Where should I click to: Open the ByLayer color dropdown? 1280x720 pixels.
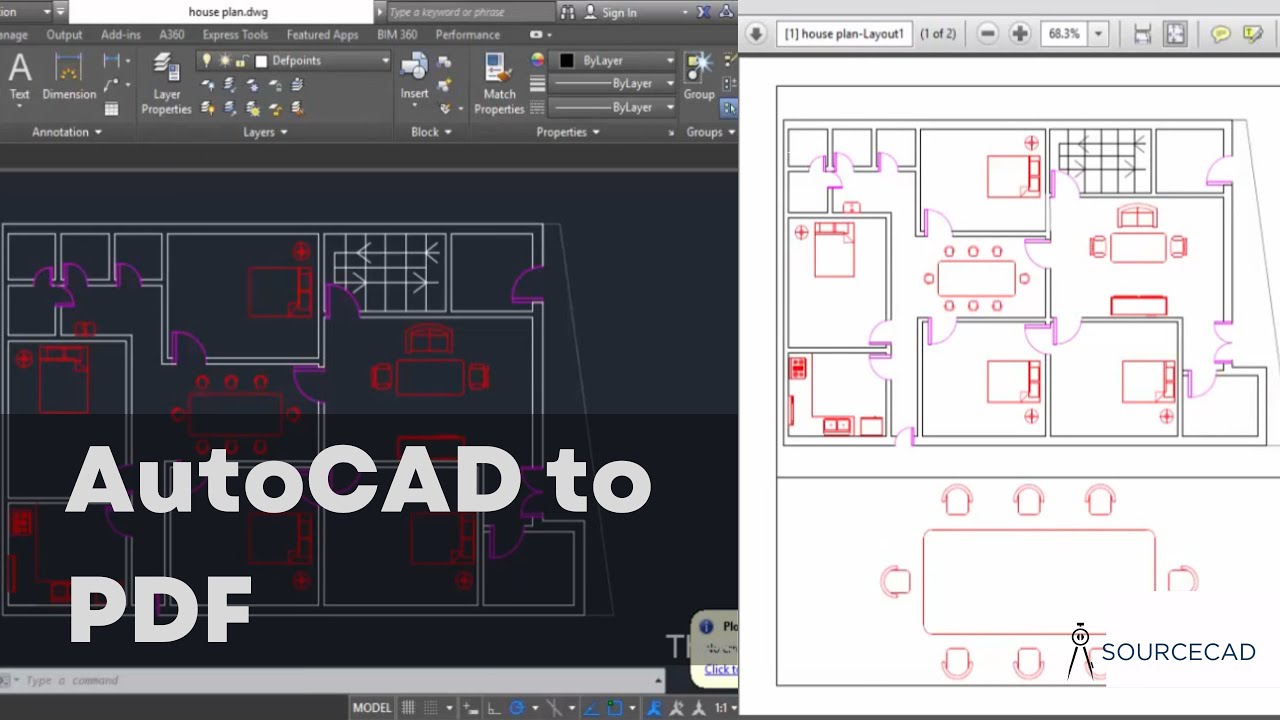tap(670, 61)
